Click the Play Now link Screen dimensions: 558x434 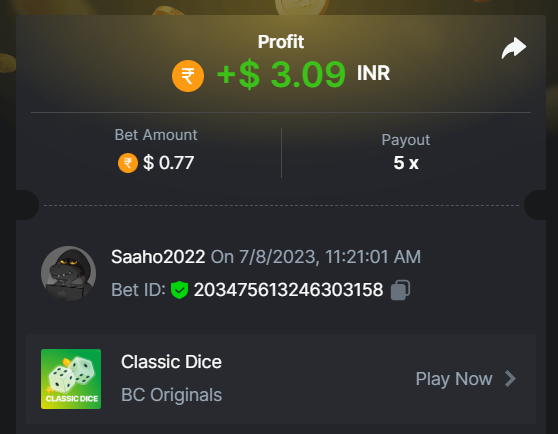pos(454,379)
